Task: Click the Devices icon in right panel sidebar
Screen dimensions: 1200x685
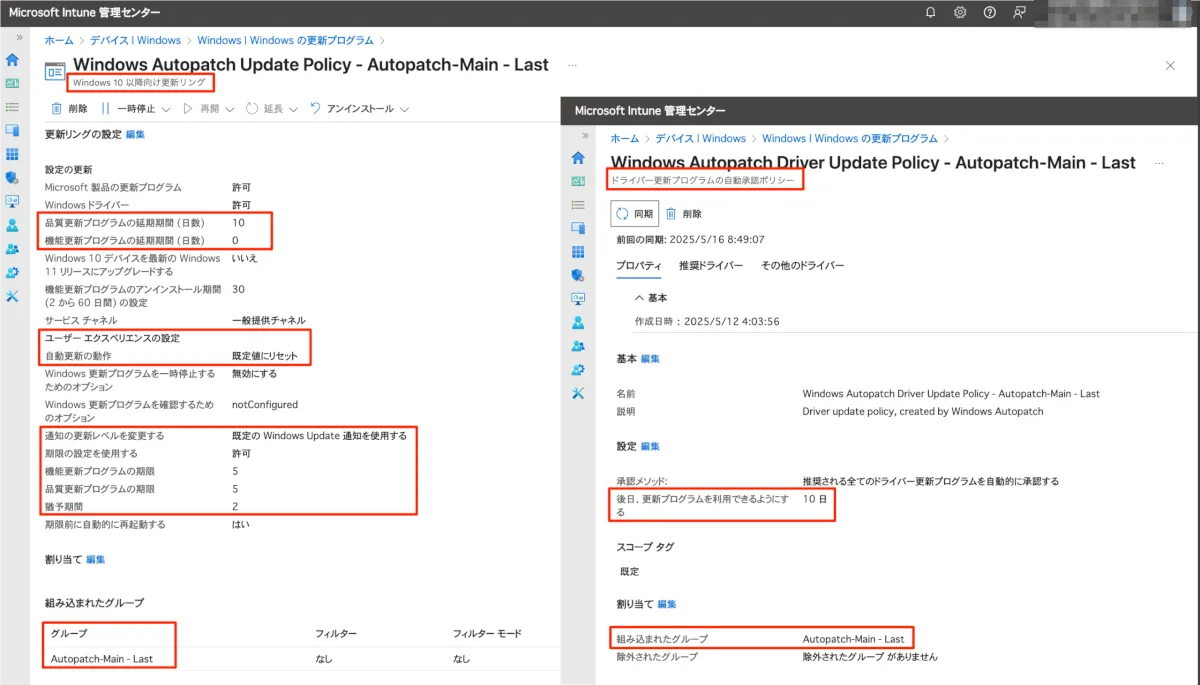Action: pos(578,228)
